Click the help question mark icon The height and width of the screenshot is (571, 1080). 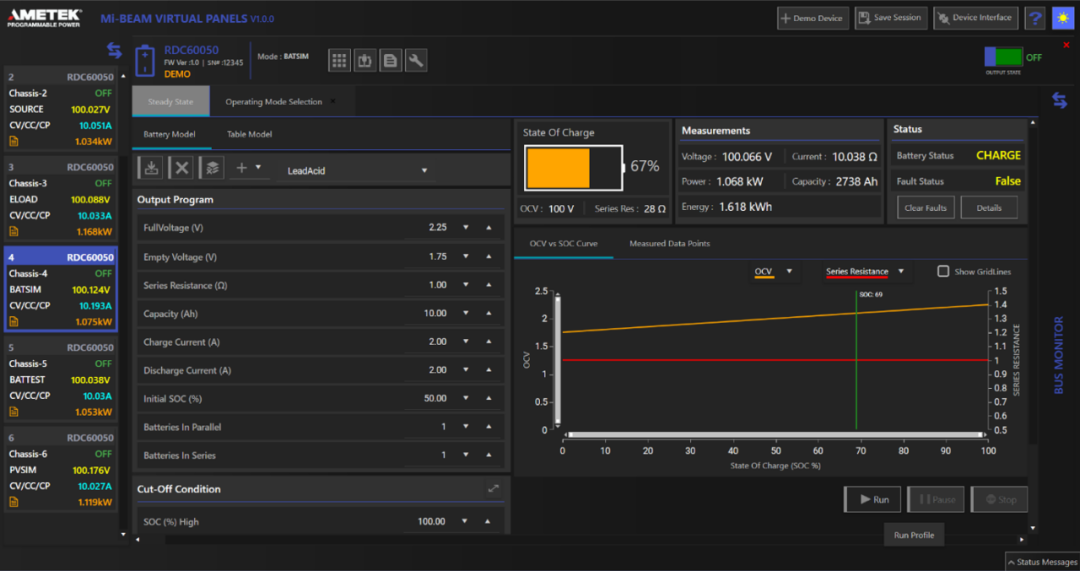click(1035, 19)
